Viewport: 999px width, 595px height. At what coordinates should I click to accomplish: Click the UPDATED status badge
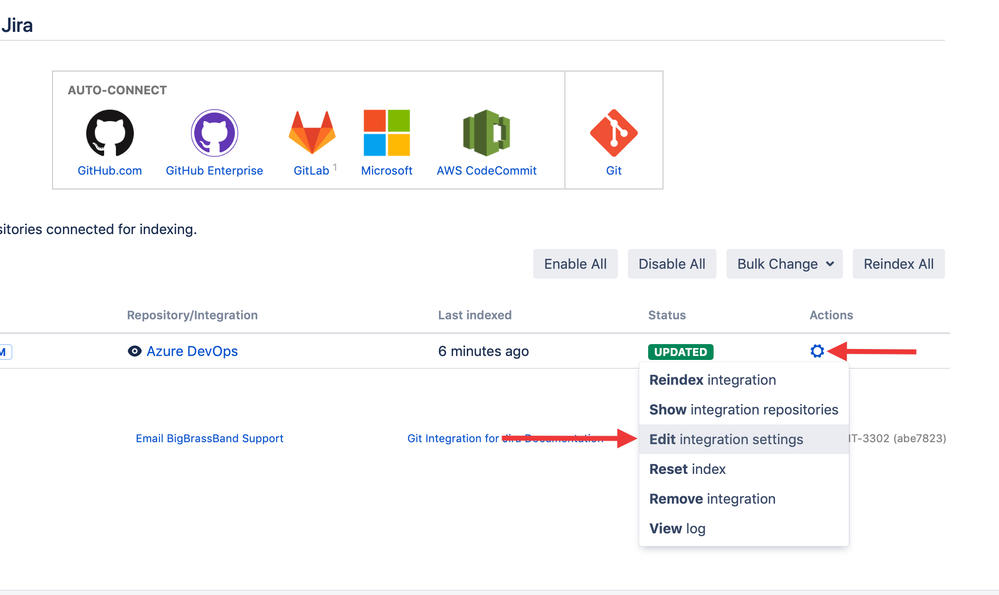(x=680, y=352)
